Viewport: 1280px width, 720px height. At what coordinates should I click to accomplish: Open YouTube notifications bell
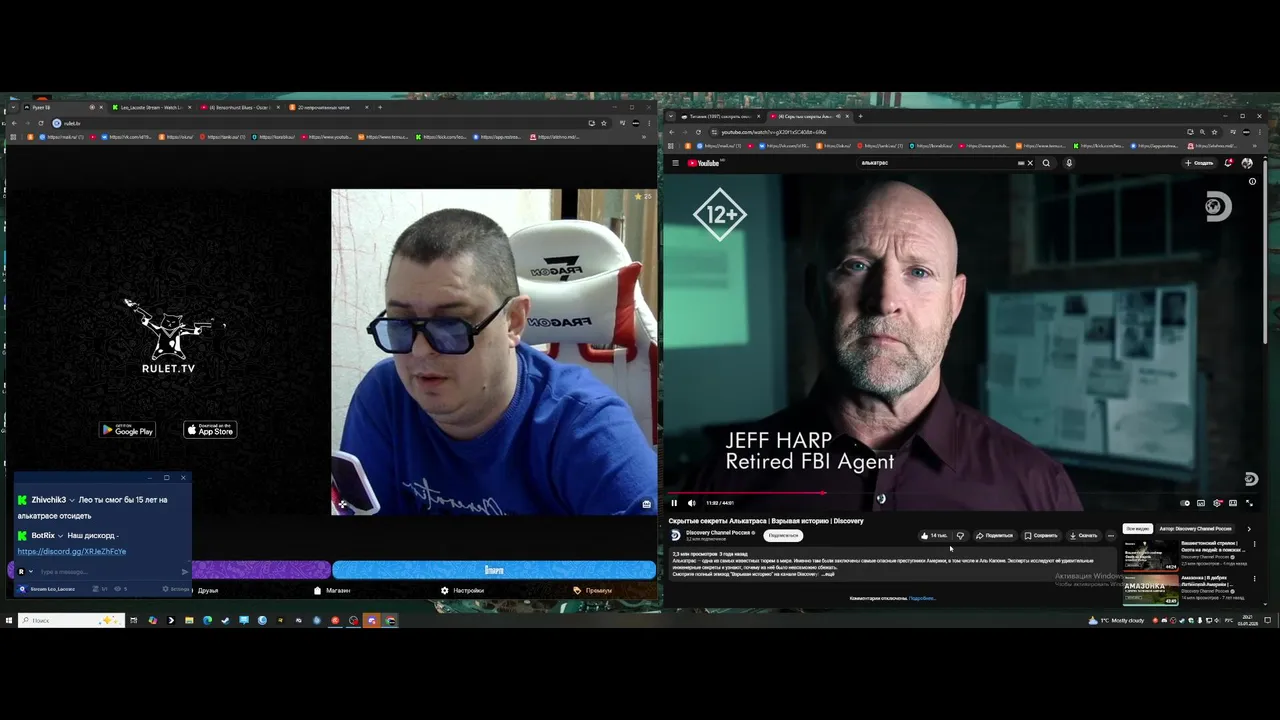(1228, 163)
